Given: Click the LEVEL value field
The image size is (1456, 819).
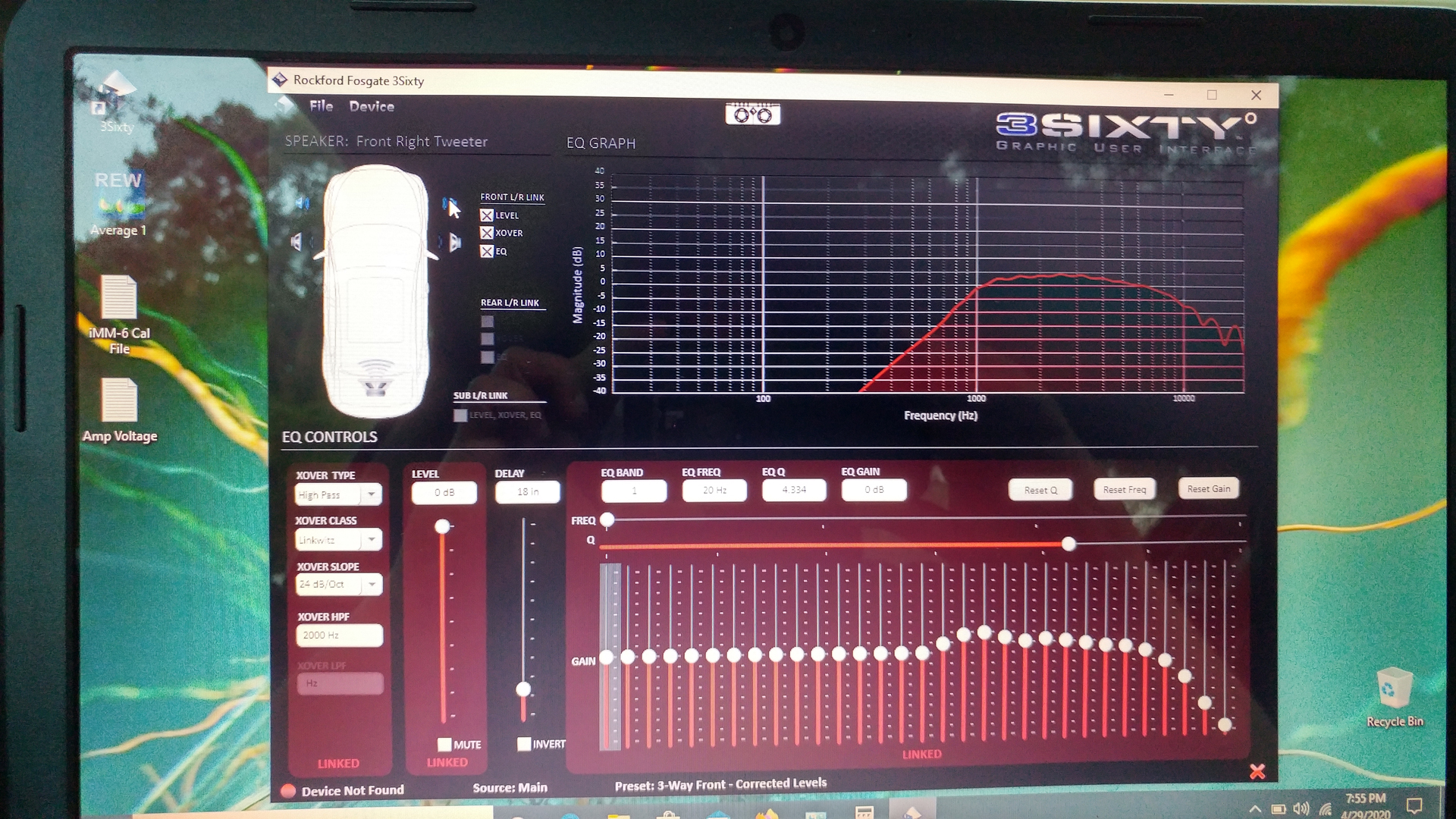Looking at the screenshot, I should pos(444,493).
